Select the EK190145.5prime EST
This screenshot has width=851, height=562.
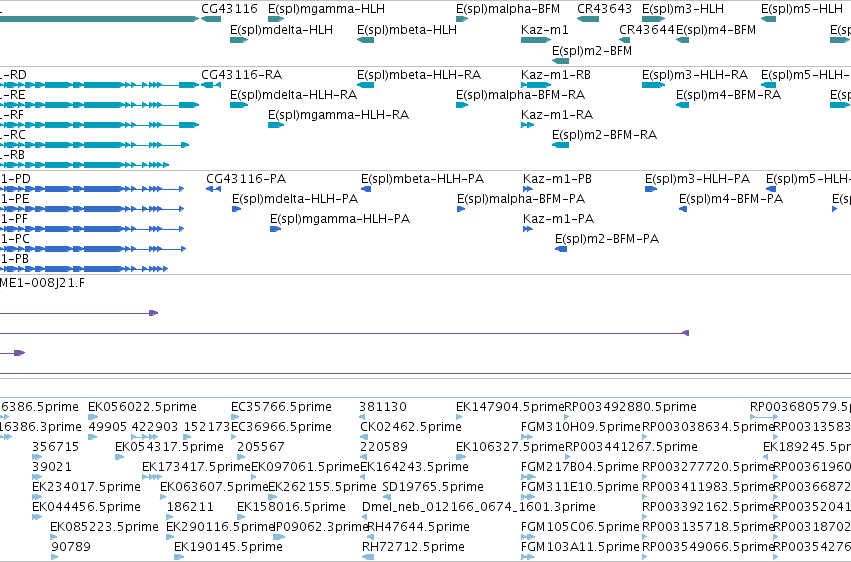178,557
